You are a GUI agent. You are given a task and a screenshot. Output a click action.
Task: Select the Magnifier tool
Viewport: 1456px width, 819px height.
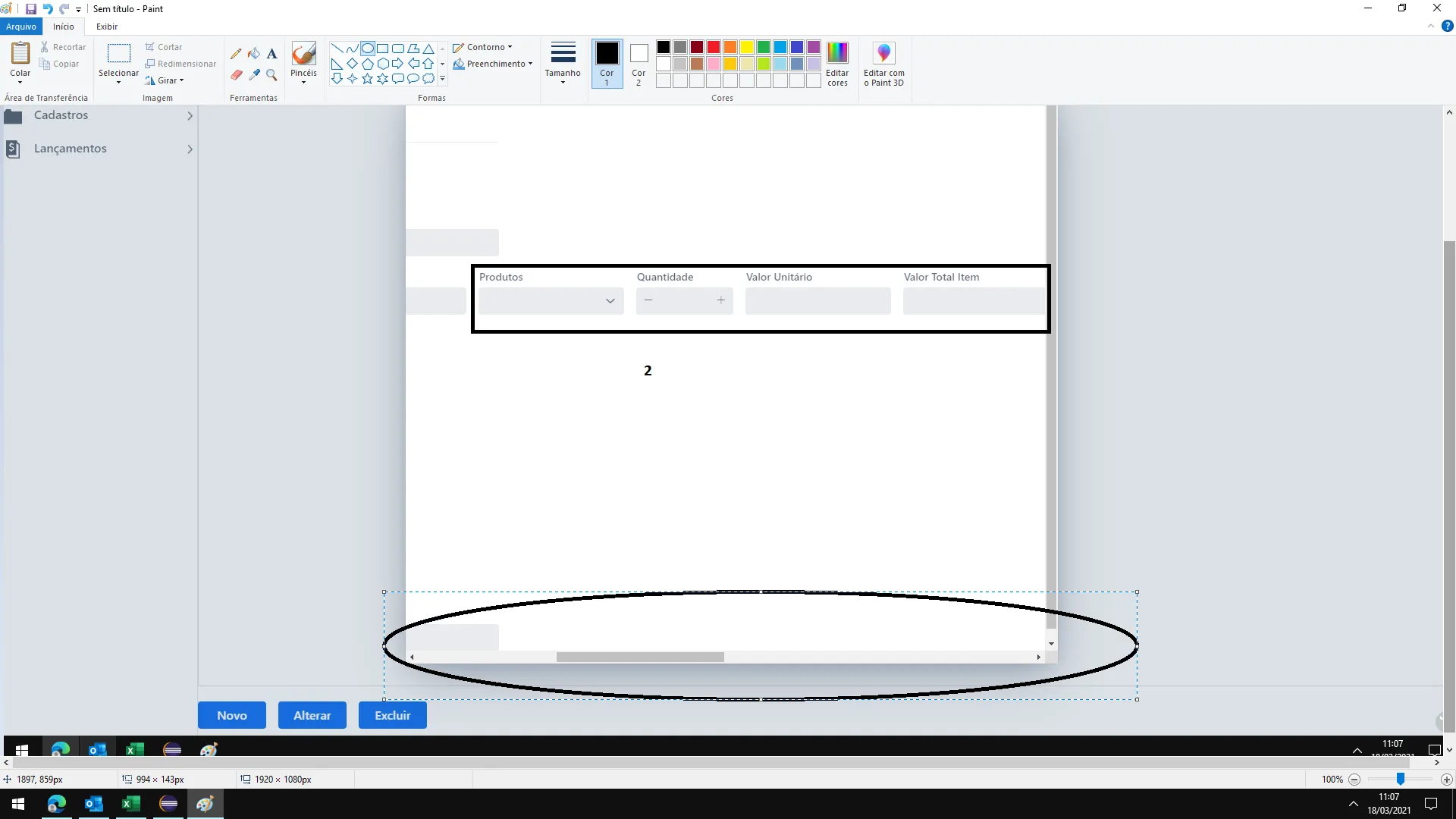click(271, 75)
